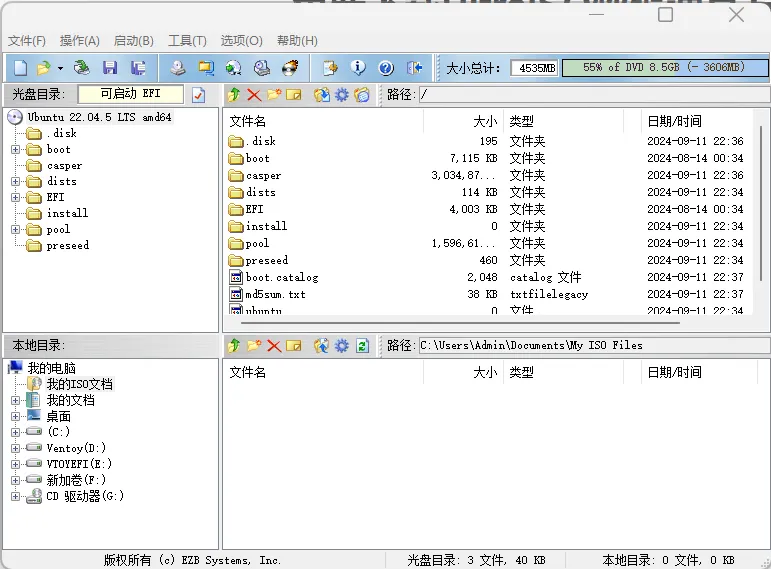The height and width of the screenshot is (569, 771).
Task: Sort disc list by 类型 column header
Action: click(564, 121)
